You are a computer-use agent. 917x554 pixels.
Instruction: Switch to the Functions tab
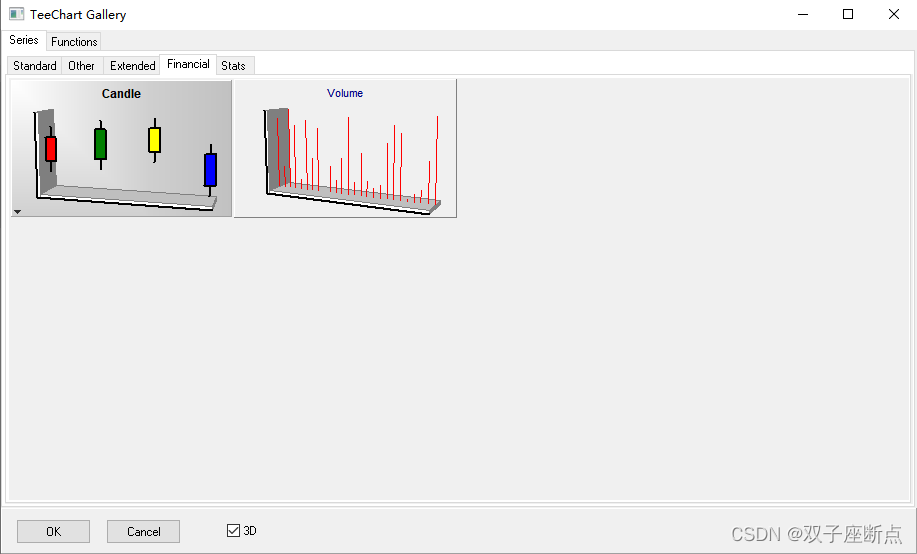74,42
